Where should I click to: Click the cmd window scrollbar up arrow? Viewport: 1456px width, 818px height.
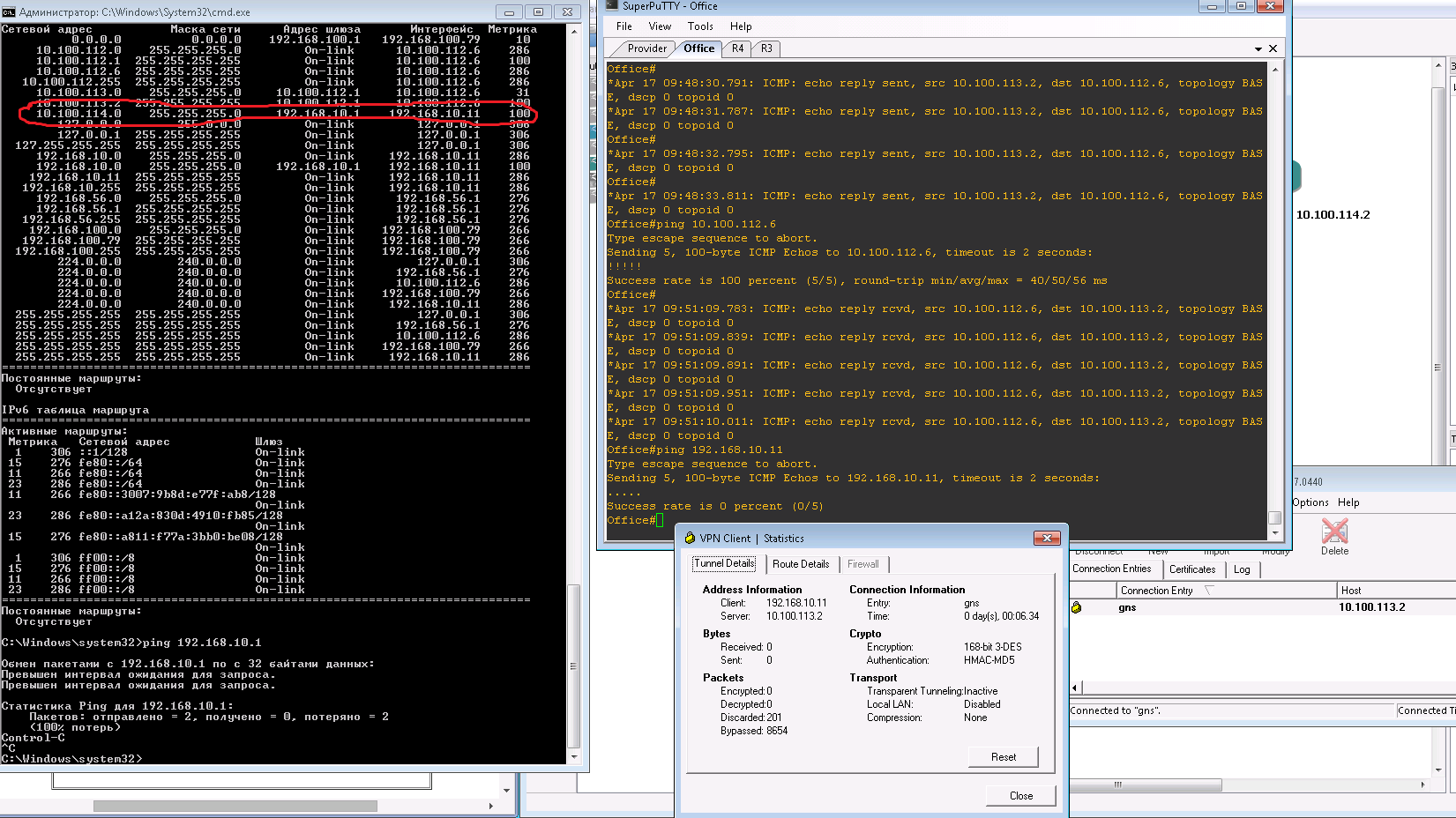574,32
